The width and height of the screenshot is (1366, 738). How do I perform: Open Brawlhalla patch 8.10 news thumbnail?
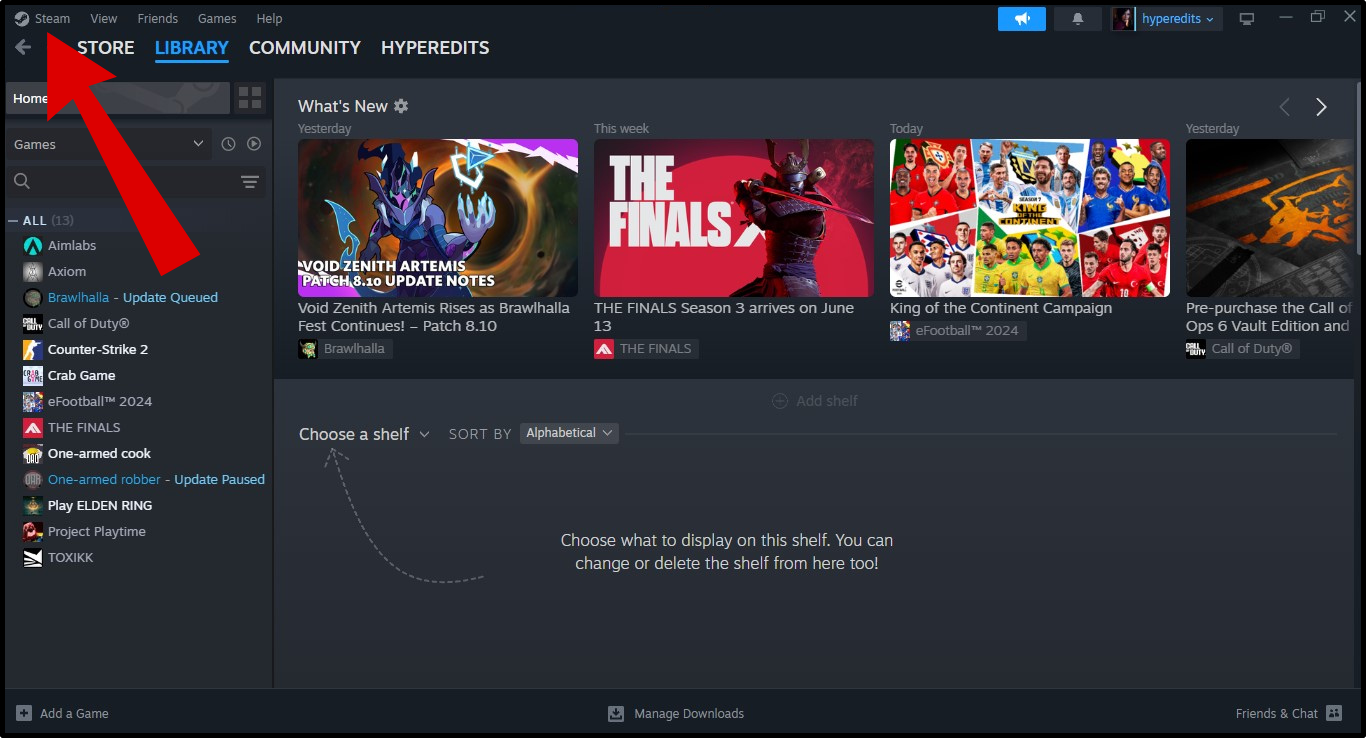[438, 218]
